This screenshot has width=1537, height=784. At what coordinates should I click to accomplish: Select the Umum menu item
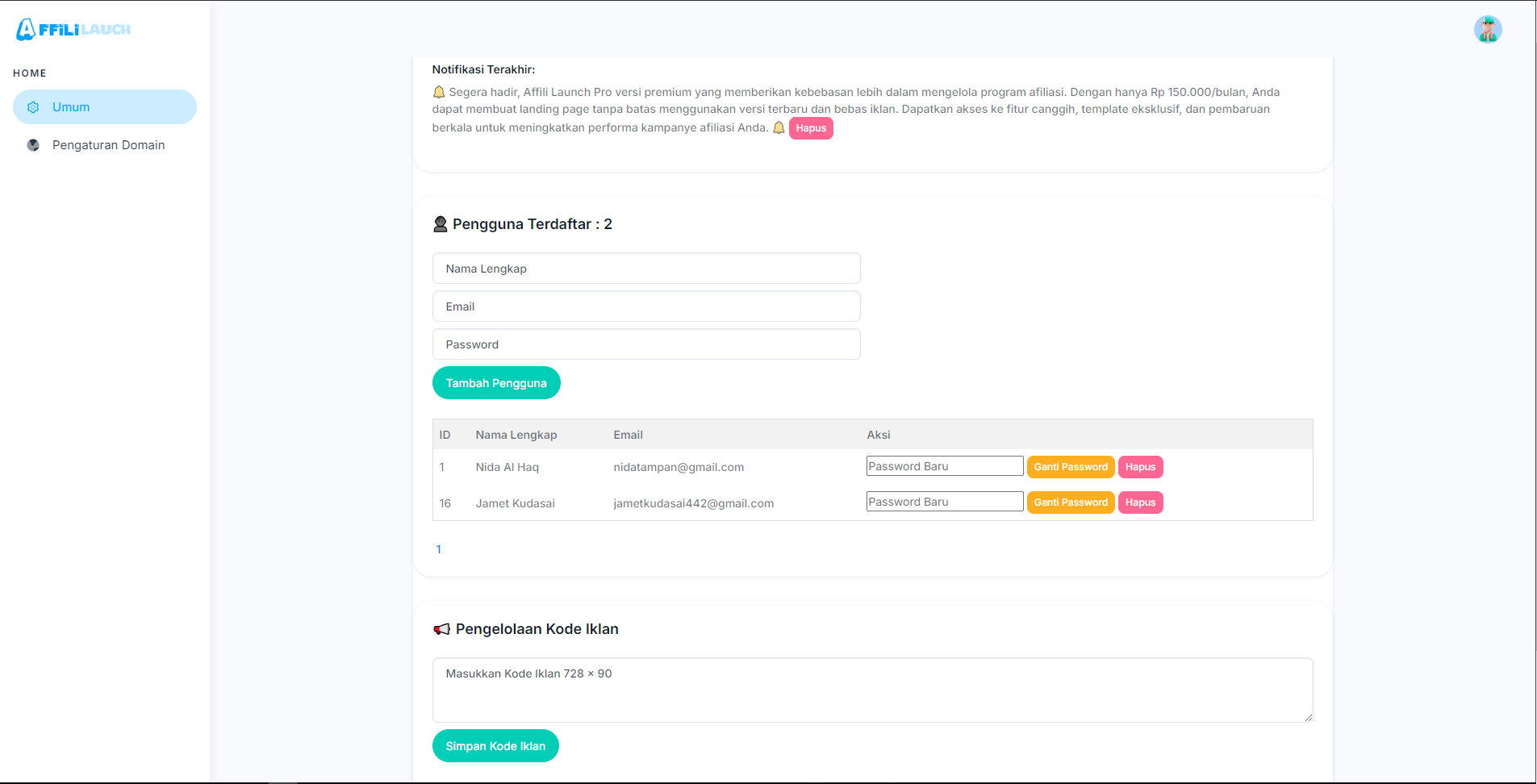tap(105, 107)
